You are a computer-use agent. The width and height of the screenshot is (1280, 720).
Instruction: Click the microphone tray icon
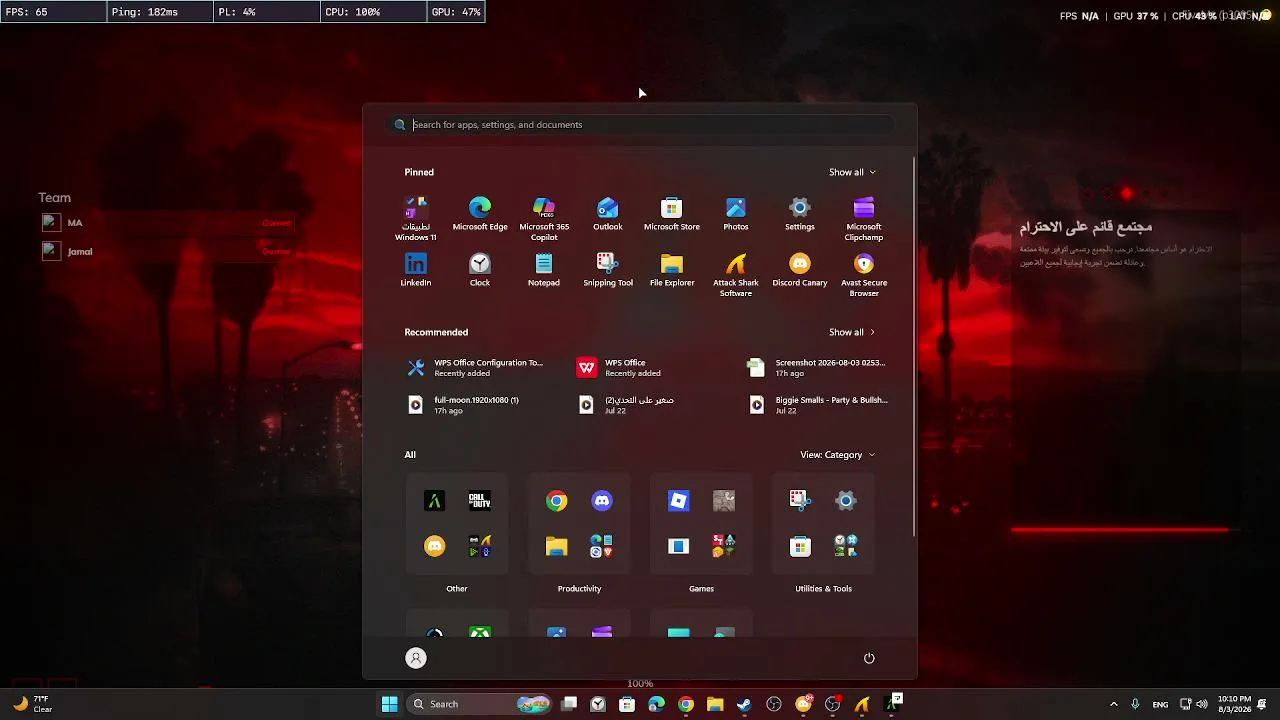click(x=1135, y=704)
